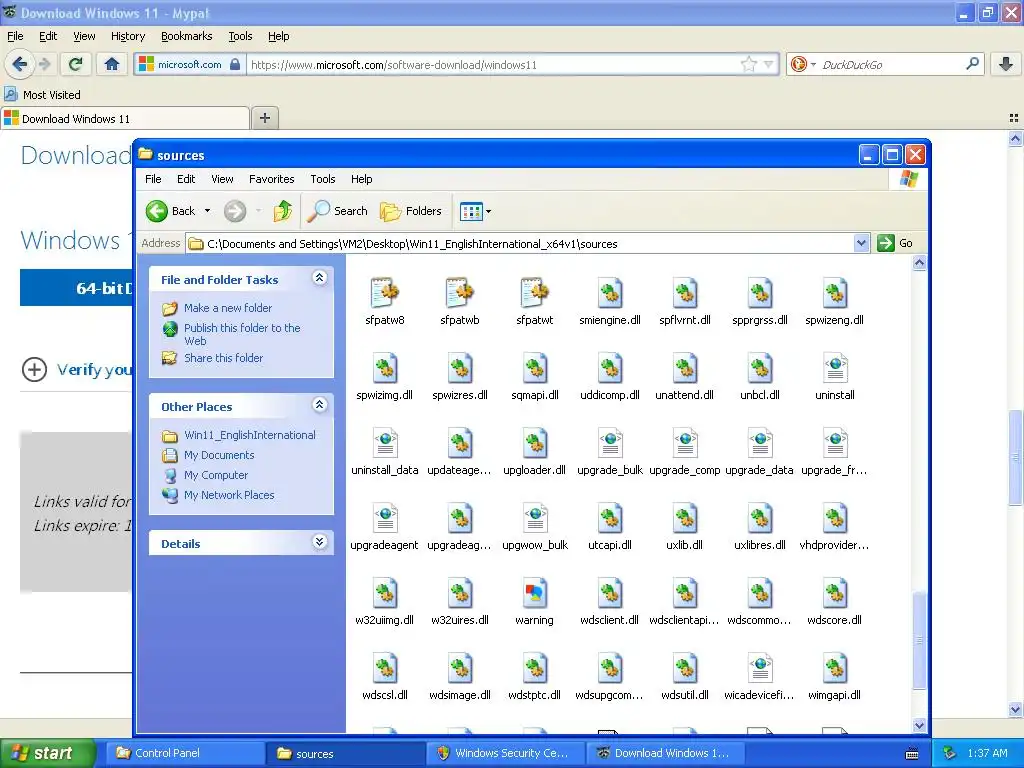Go to My Documents in Other Places
1024x768 pixels.
[219, 455]
